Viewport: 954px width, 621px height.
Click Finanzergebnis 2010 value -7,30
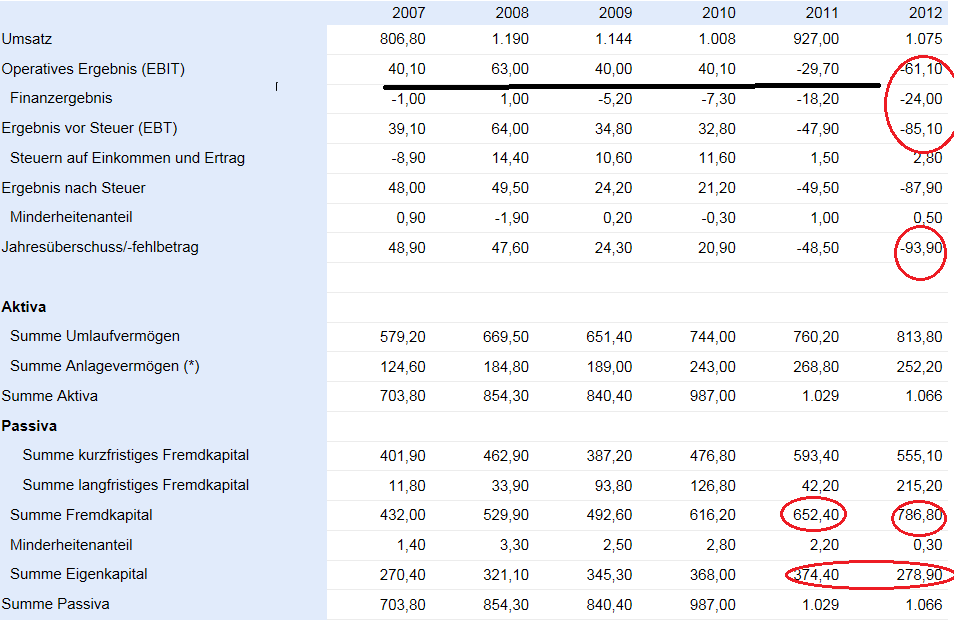pyautogui.click(x=717, y=99)
